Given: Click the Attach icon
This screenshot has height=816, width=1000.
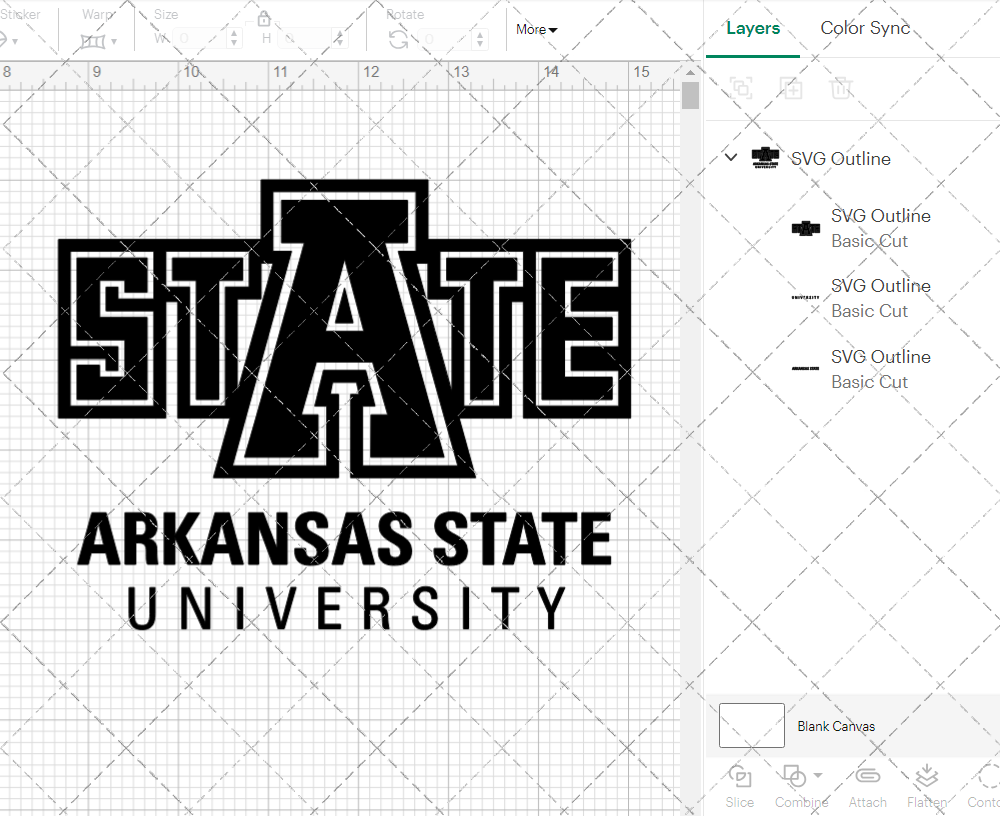Looking at the screenshot, I should pos(867,785).
